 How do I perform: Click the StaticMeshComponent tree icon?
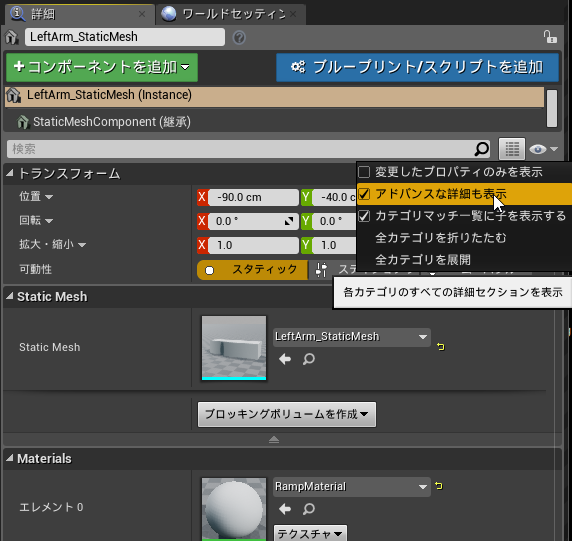(x=23, y=122)
